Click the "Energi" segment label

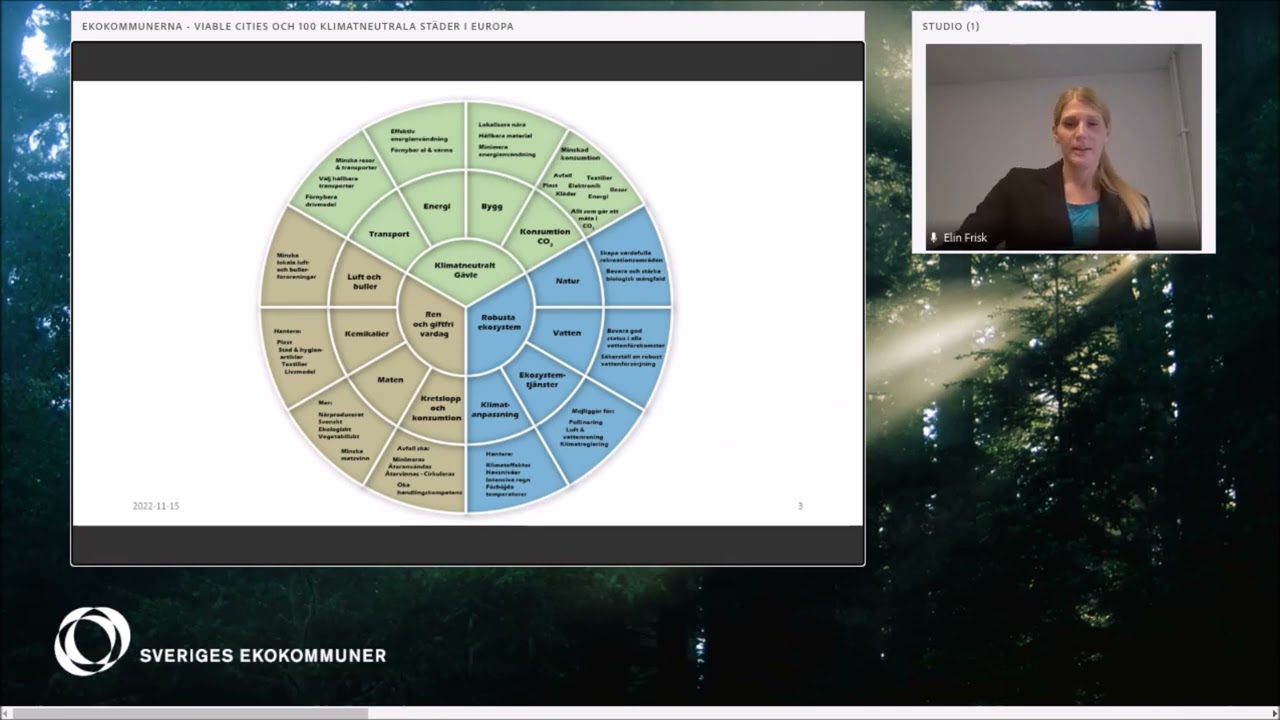[x=437, y=206]
